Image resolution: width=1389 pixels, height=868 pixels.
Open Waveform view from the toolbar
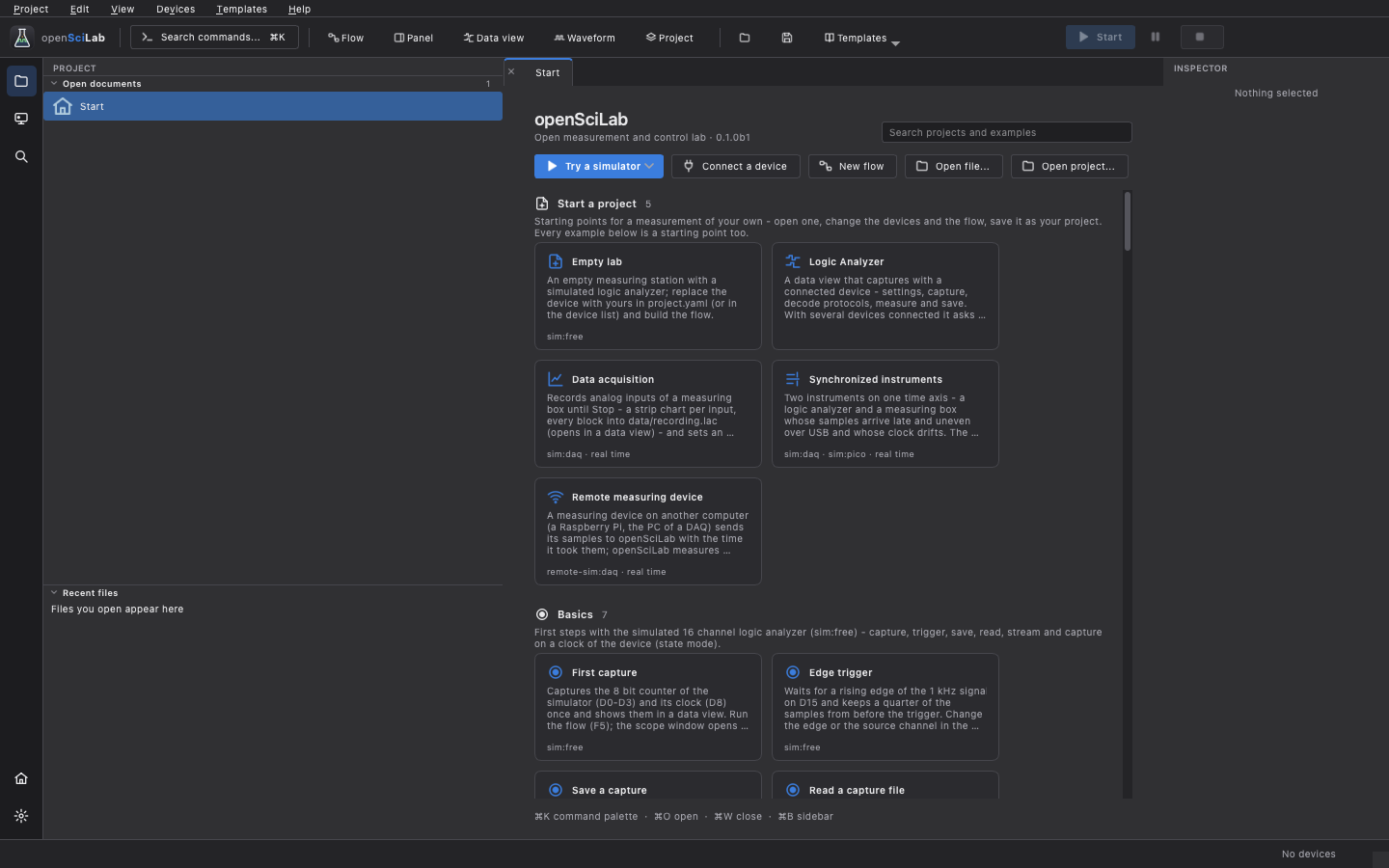[585, 38]
